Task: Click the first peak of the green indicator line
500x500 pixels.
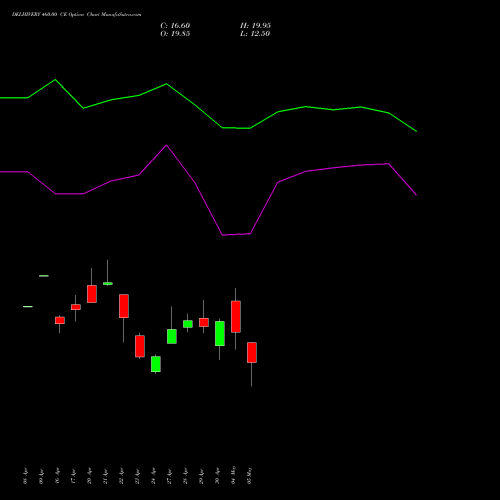Action: pyautogui.click(x=55, y=80)
